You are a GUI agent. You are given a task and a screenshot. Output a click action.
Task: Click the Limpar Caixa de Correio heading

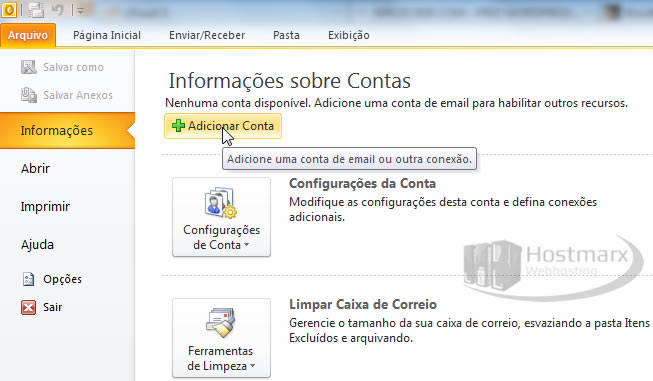(x=363, y=304)
